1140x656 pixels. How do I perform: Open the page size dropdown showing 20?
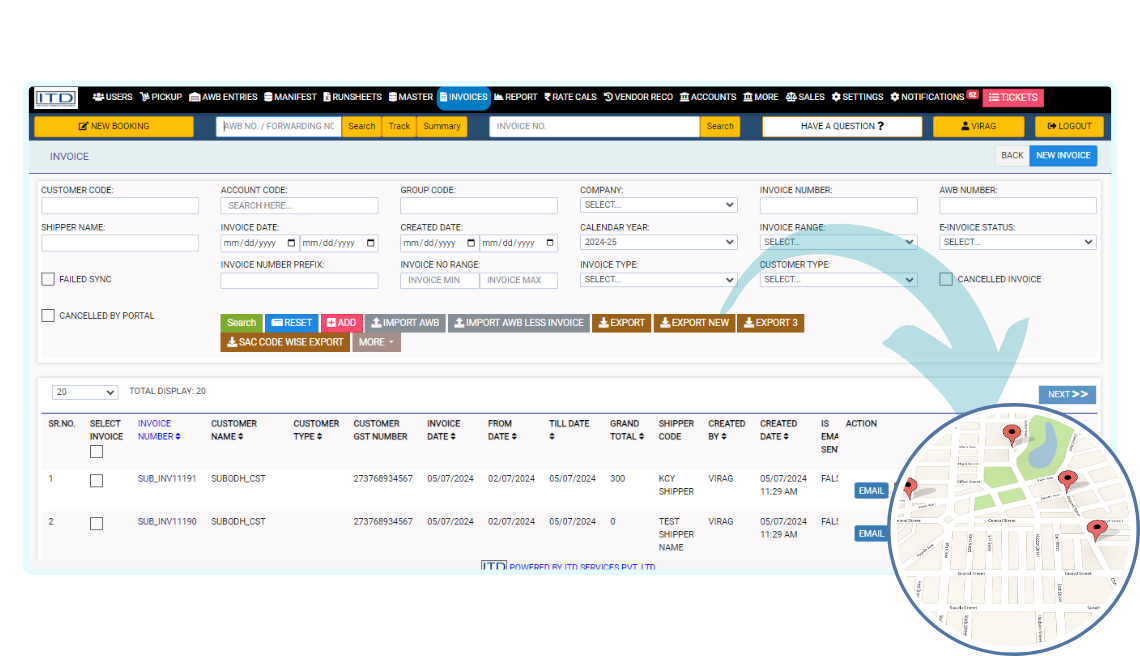84,392
